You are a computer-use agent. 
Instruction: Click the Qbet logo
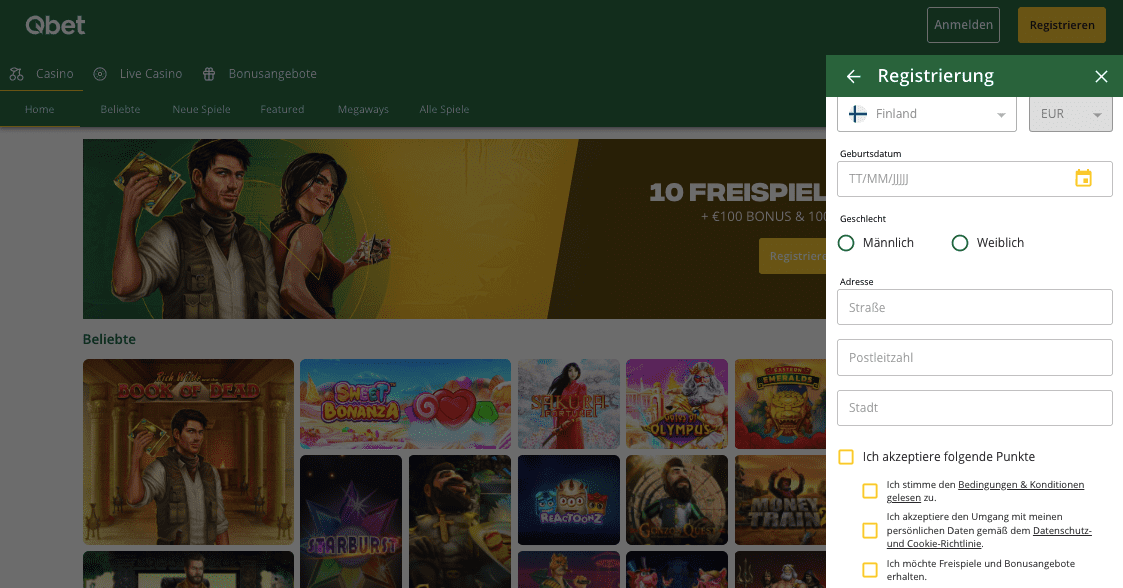coord(55,25)
